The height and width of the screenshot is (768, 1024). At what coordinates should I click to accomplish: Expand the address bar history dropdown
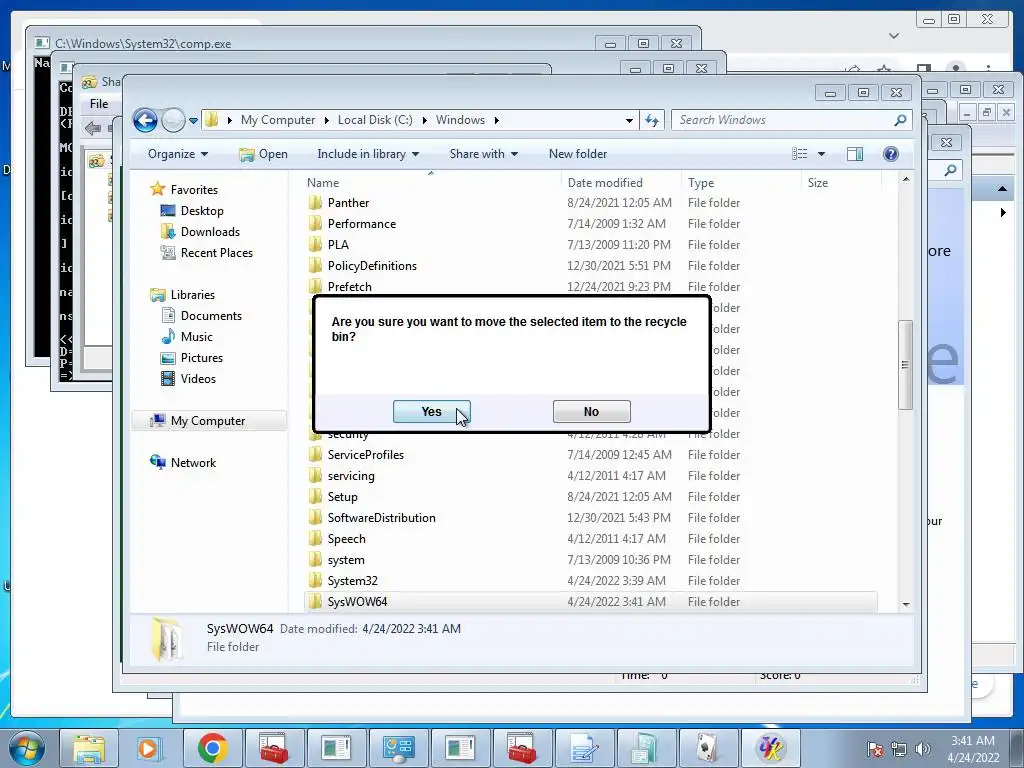(x=629, y=120)
